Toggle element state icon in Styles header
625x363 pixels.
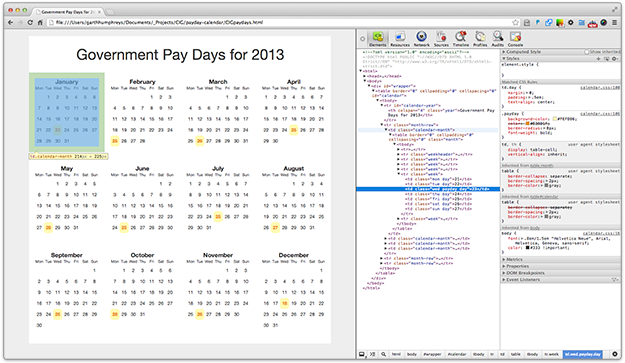coord(607,59)
